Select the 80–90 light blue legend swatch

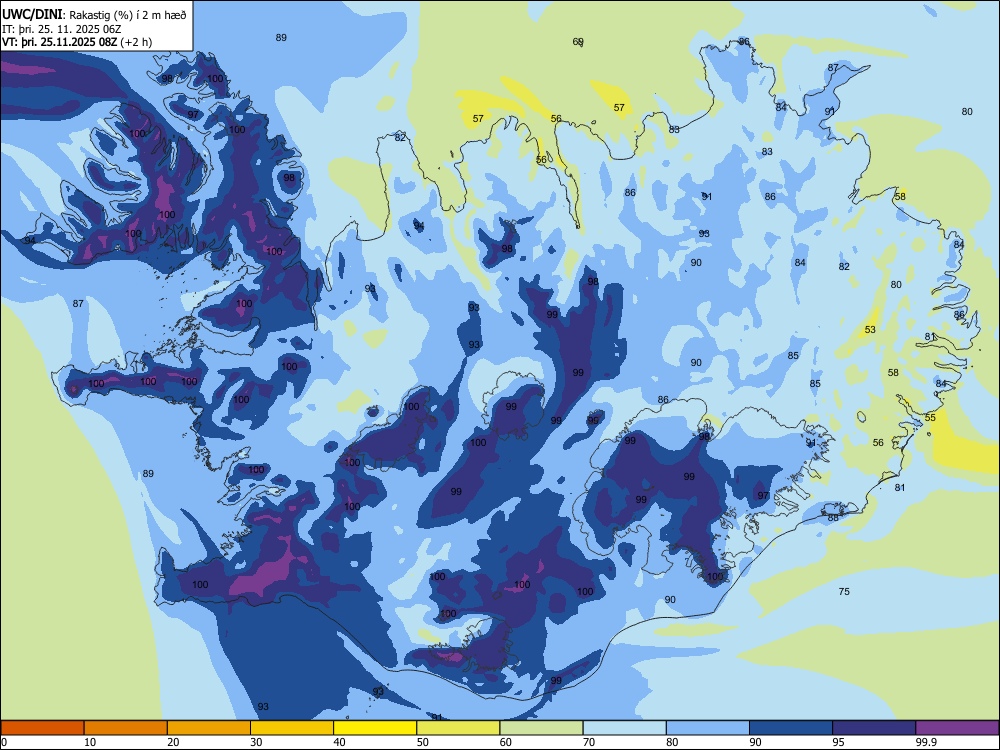coord(708,728)
